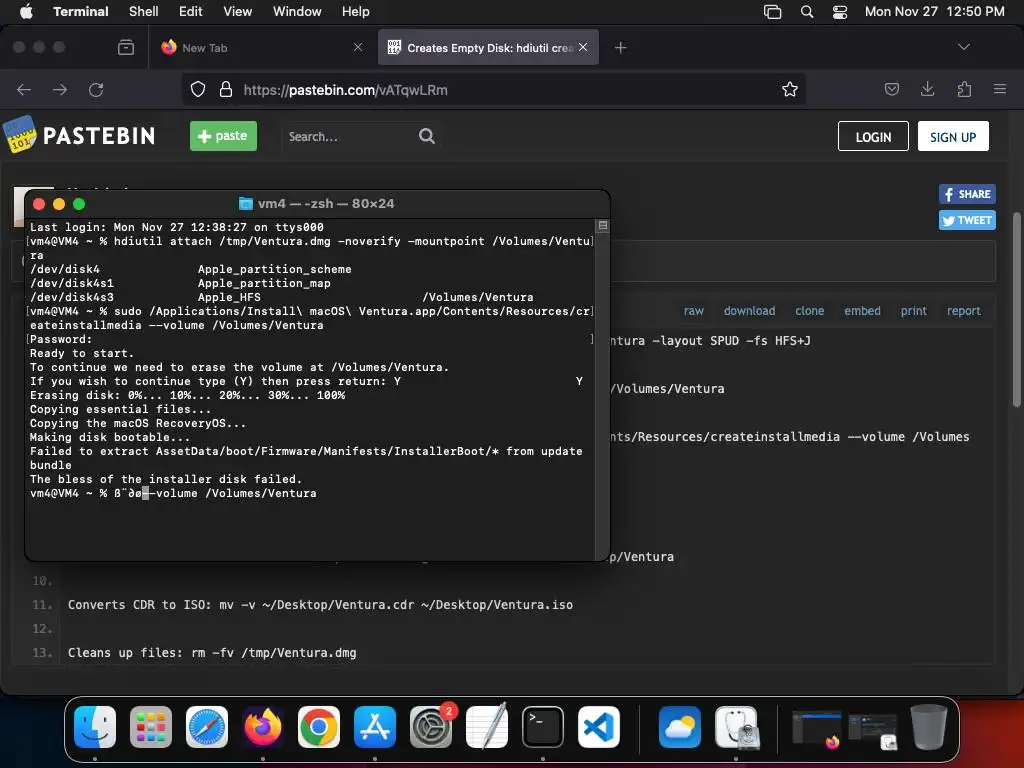Open Firefox View icon
The width and height of the screenshot is (1024, 768).
pos(125,47)
